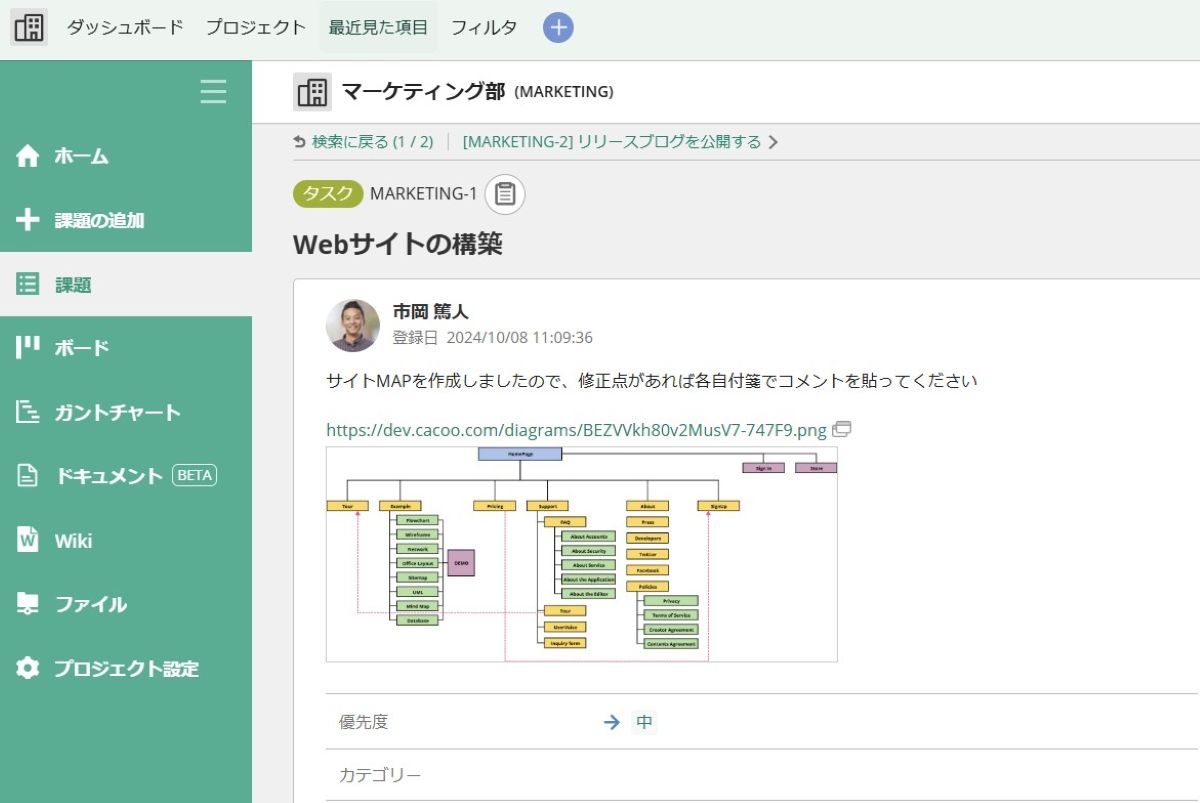Screen dimensions: 1200x803
Task: Copy issue key with clipboard icon
Action: point(505,194)
